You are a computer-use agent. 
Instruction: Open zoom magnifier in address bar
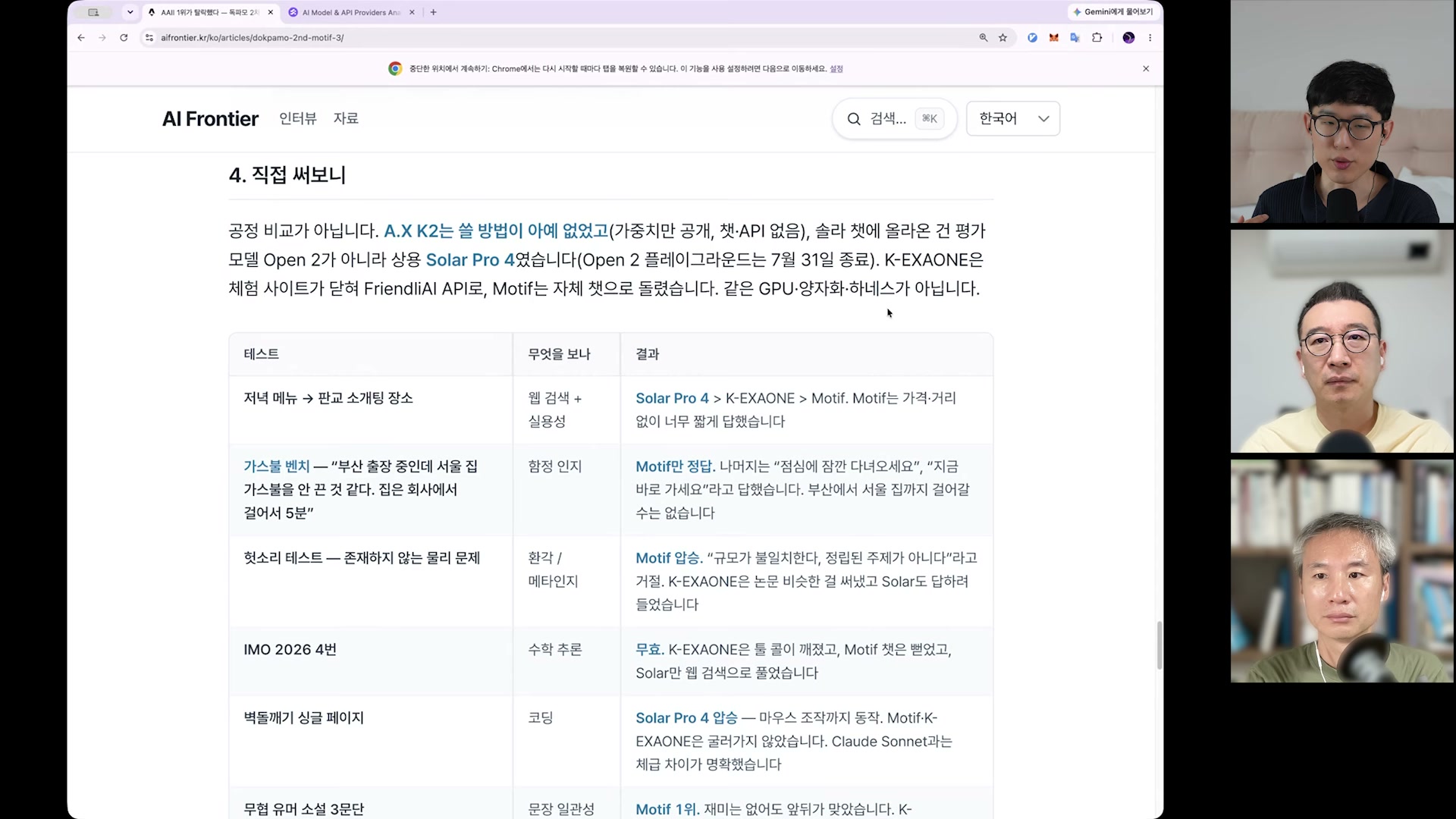984,37
